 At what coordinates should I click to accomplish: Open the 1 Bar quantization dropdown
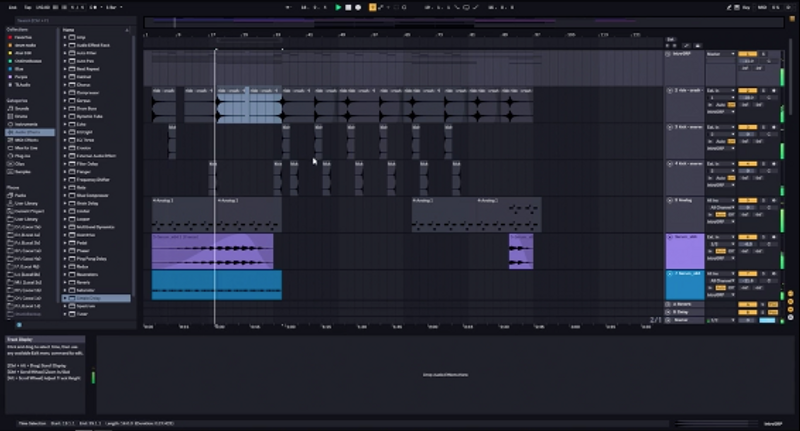[x=113, y=8]
